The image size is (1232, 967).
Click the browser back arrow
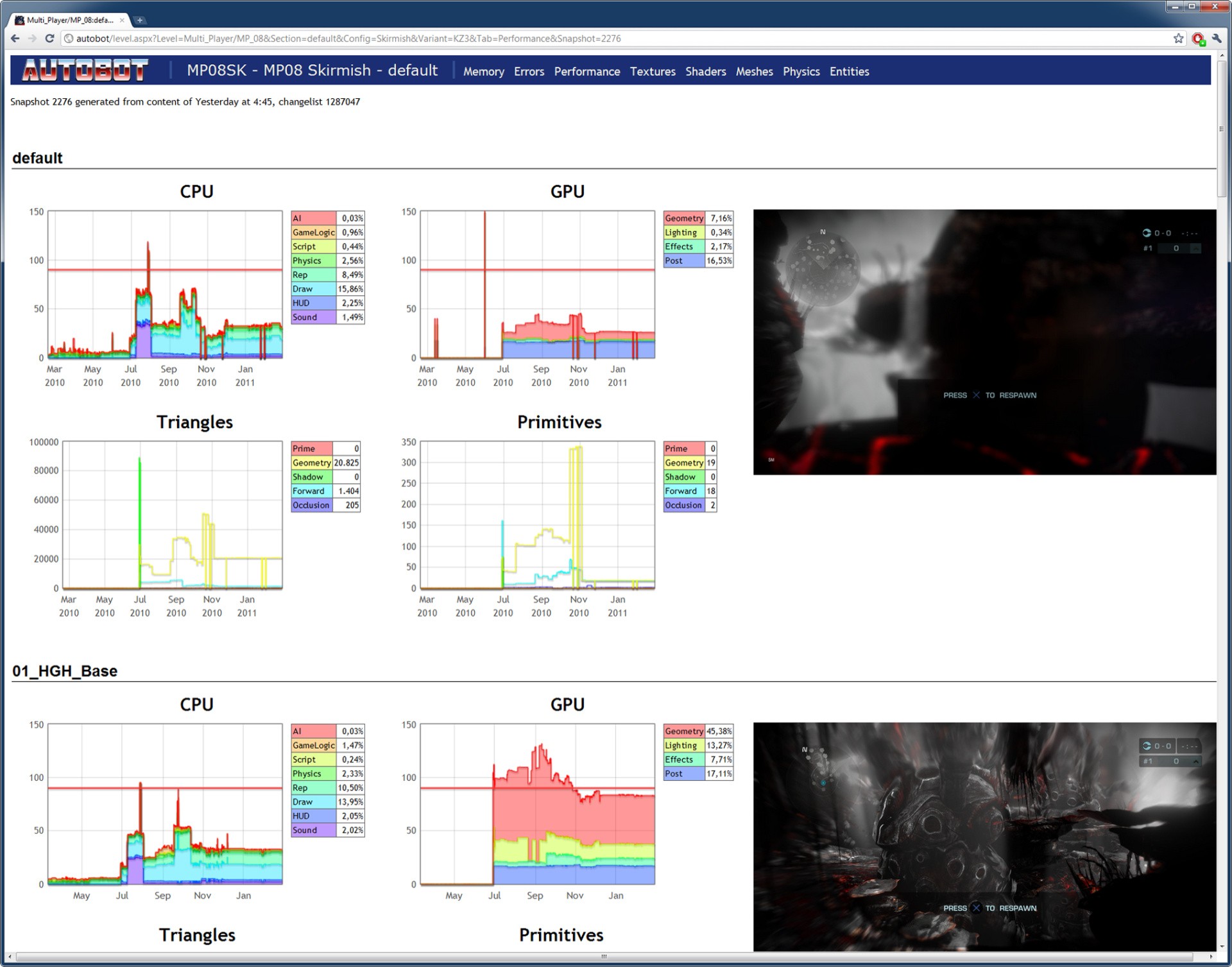[15, 39]
